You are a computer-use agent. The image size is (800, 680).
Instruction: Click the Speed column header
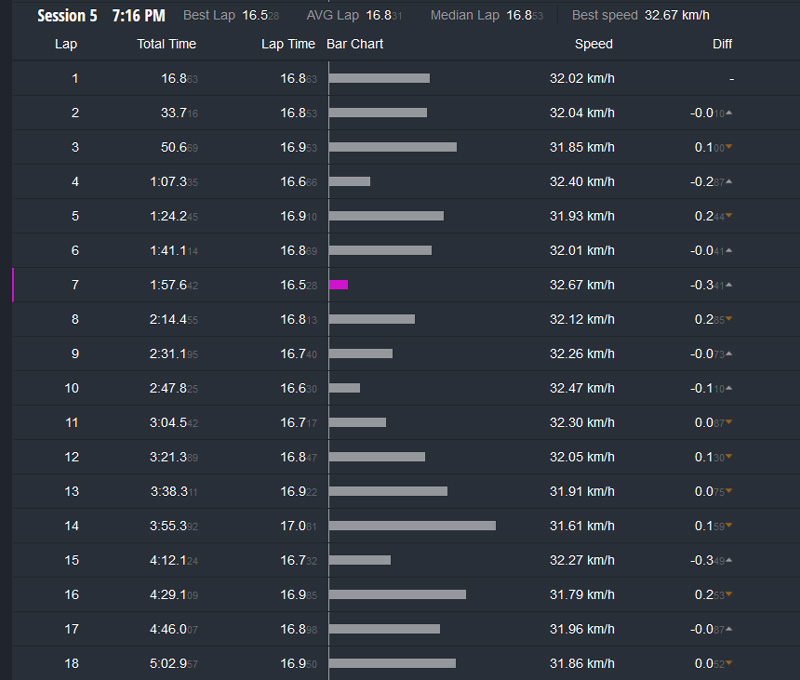coord(593,44)
